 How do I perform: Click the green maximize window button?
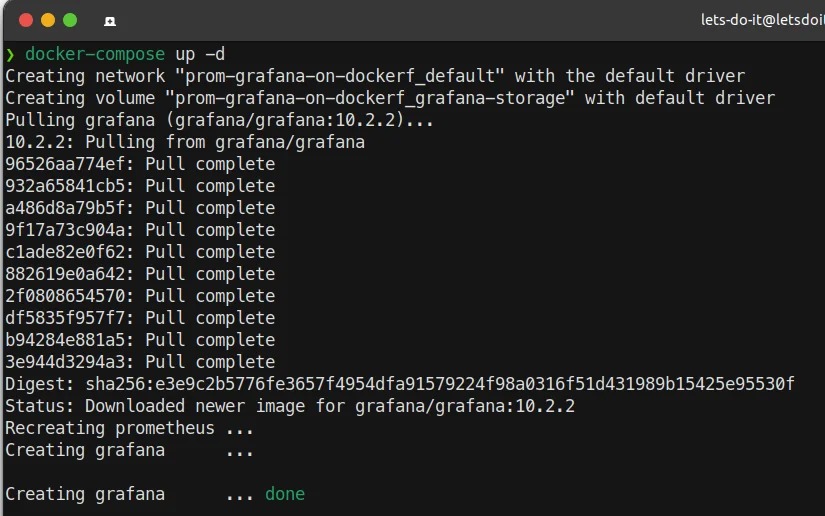(x=69, y=20)
